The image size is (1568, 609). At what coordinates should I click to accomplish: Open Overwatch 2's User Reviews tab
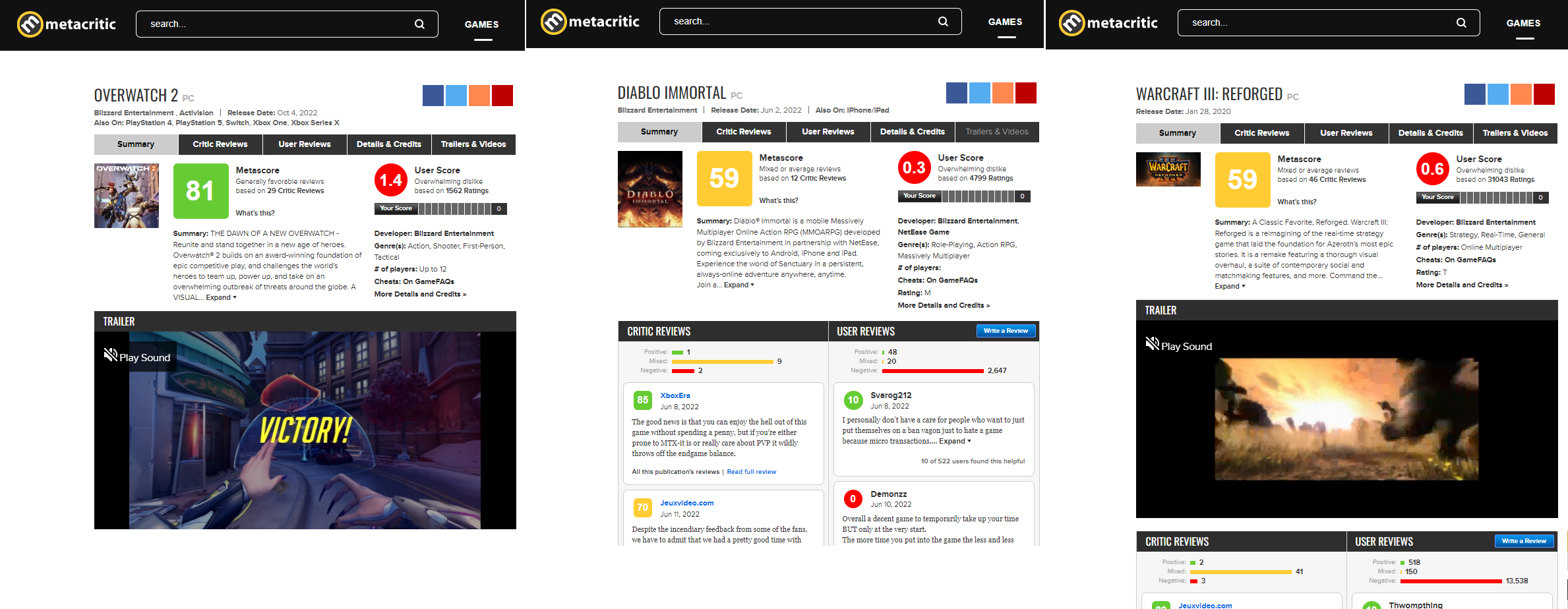[305, 144]
